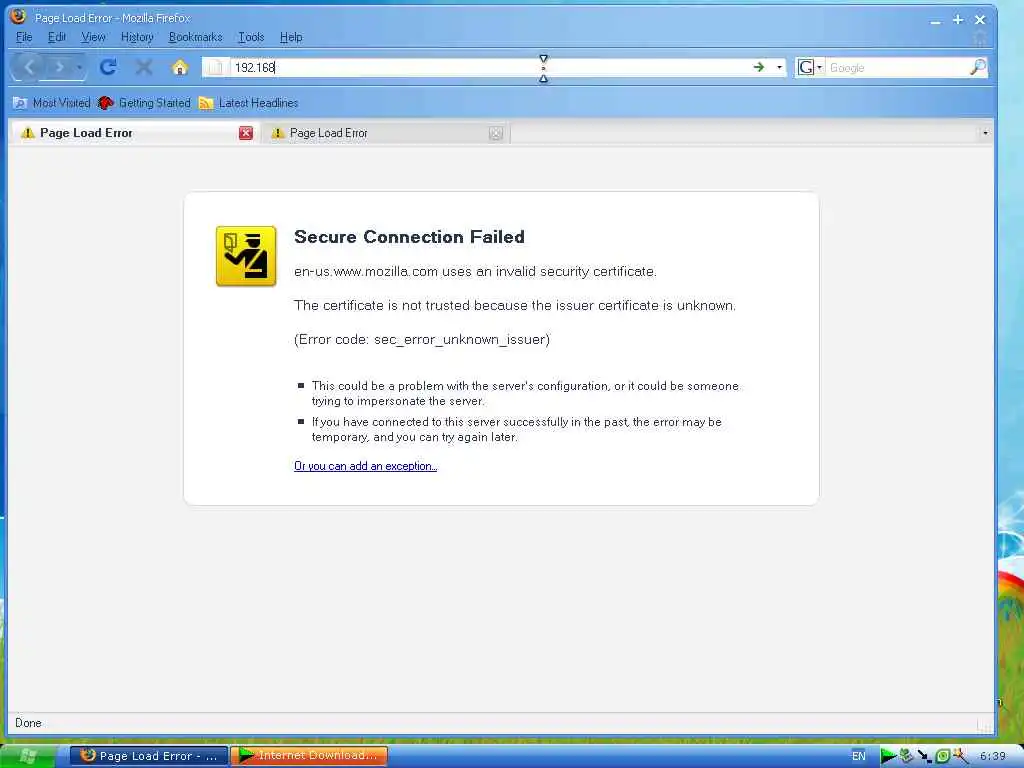Click the black arrow network tray icon
1024x768 pixels.
[x=924, y=756]
